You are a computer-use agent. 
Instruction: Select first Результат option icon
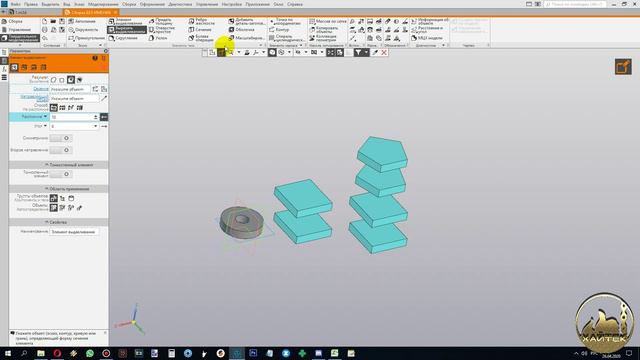point(53,80)
